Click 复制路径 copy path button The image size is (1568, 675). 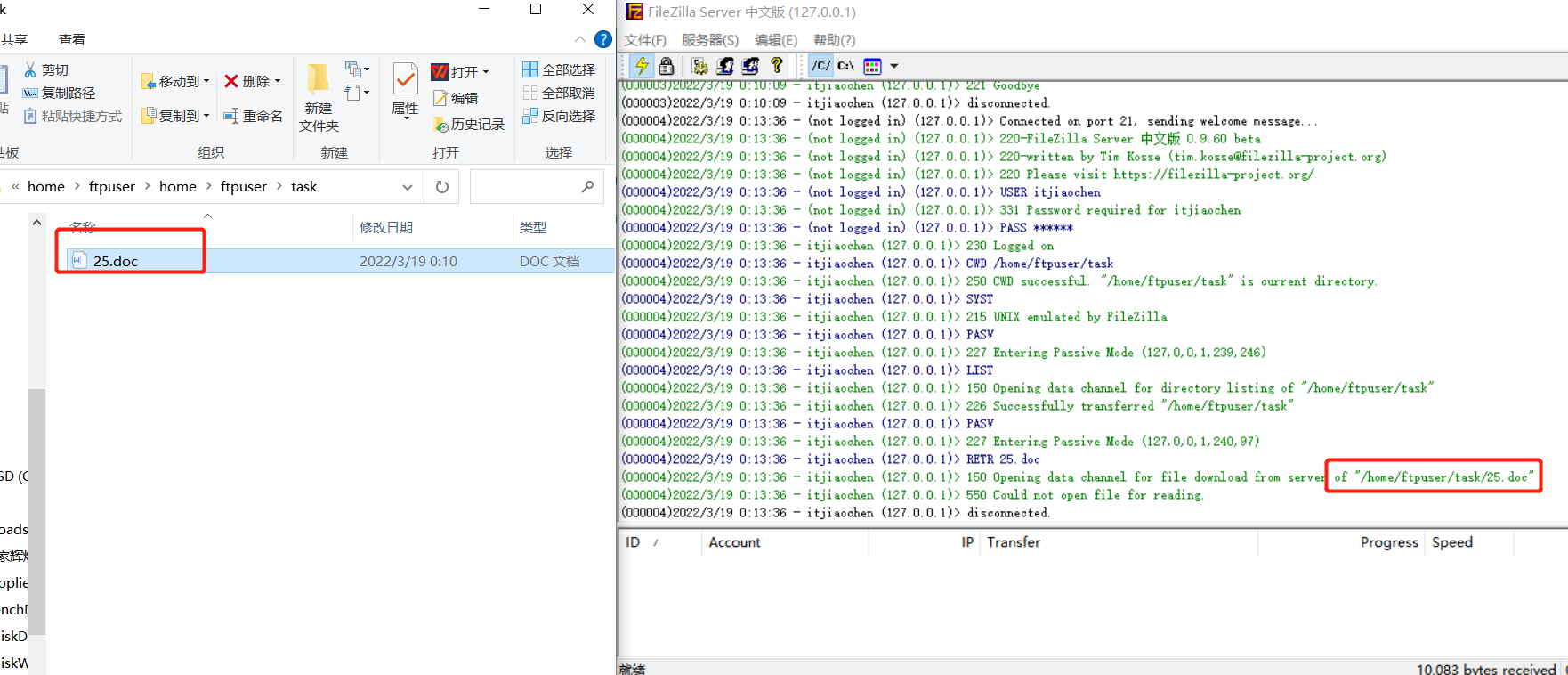pos(59,93)
